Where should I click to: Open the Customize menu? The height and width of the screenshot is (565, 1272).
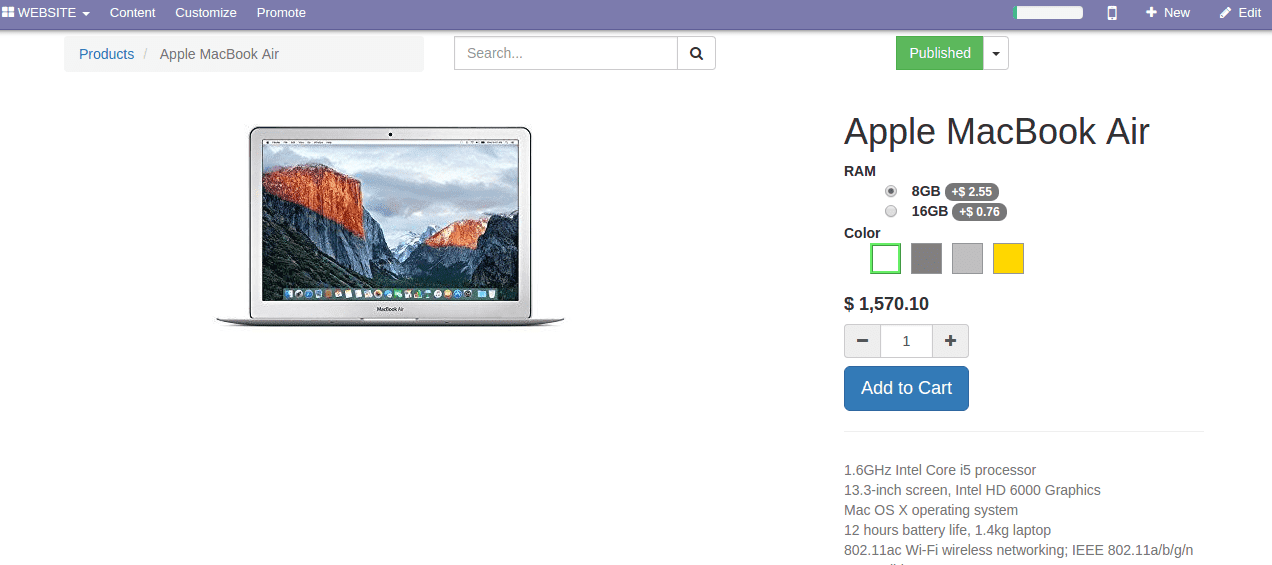206,13
